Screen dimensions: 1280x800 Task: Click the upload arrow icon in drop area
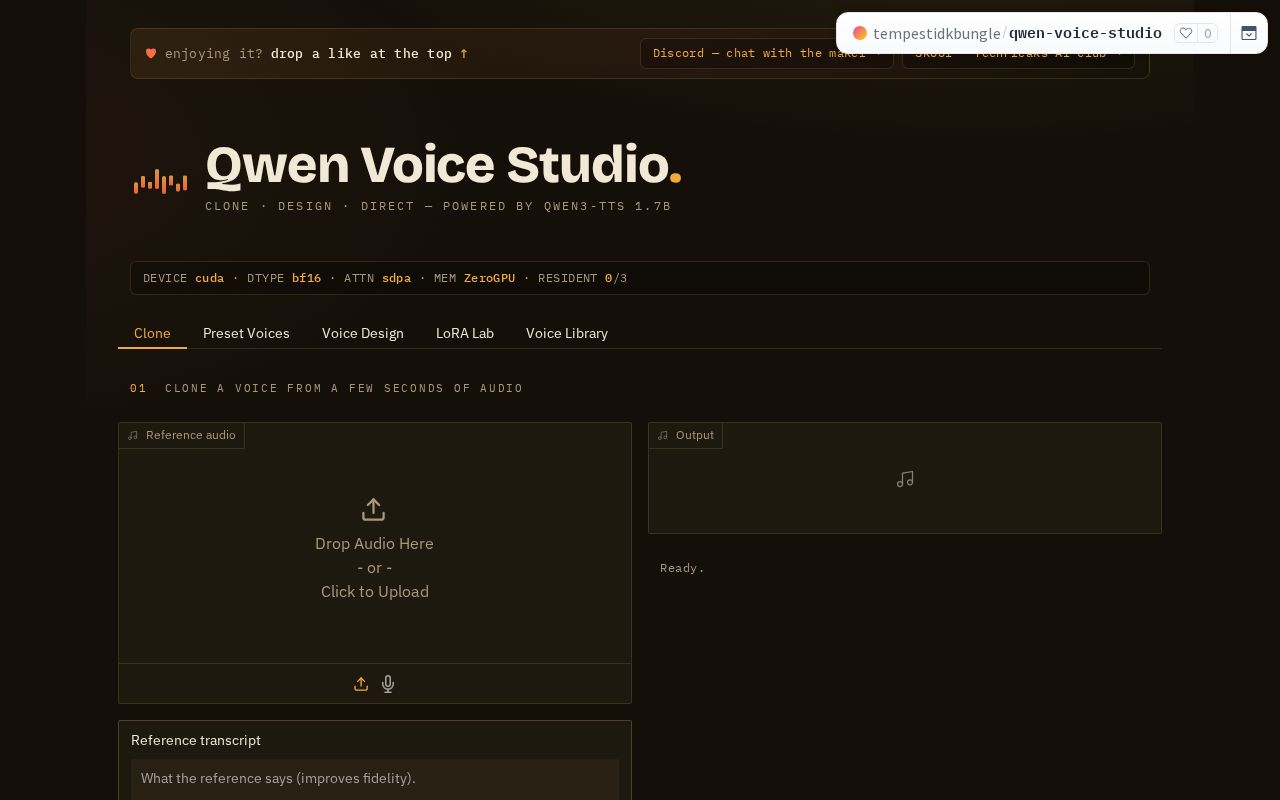click(x=373, y=510)
